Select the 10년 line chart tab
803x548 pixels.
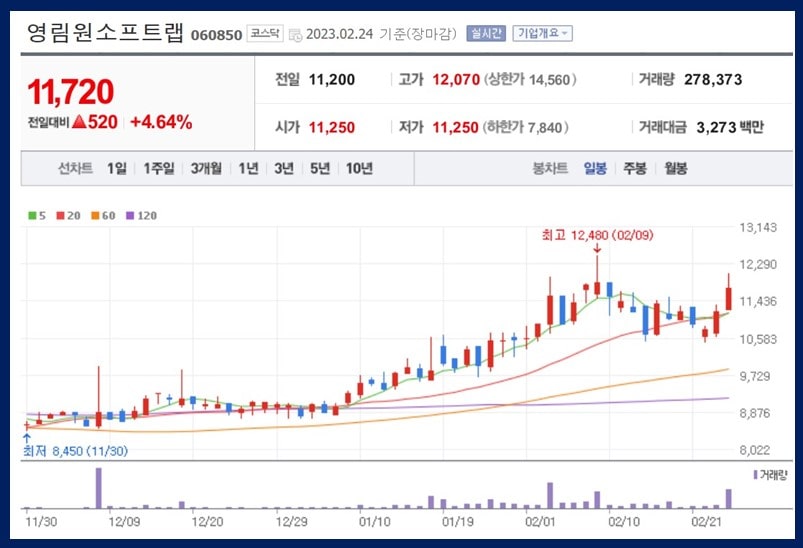pyautogui.click(x=359, y=168)
